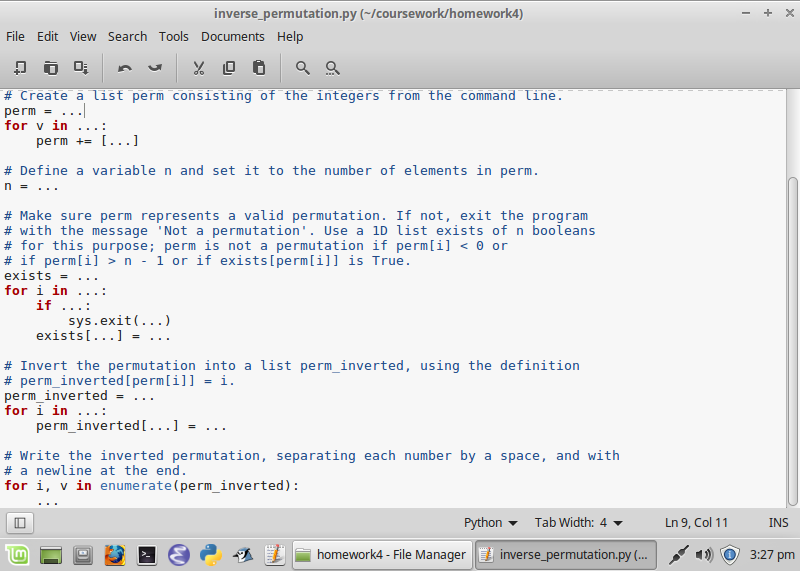
Task: Open Find with magnifier icon
Action: point(303,68)
